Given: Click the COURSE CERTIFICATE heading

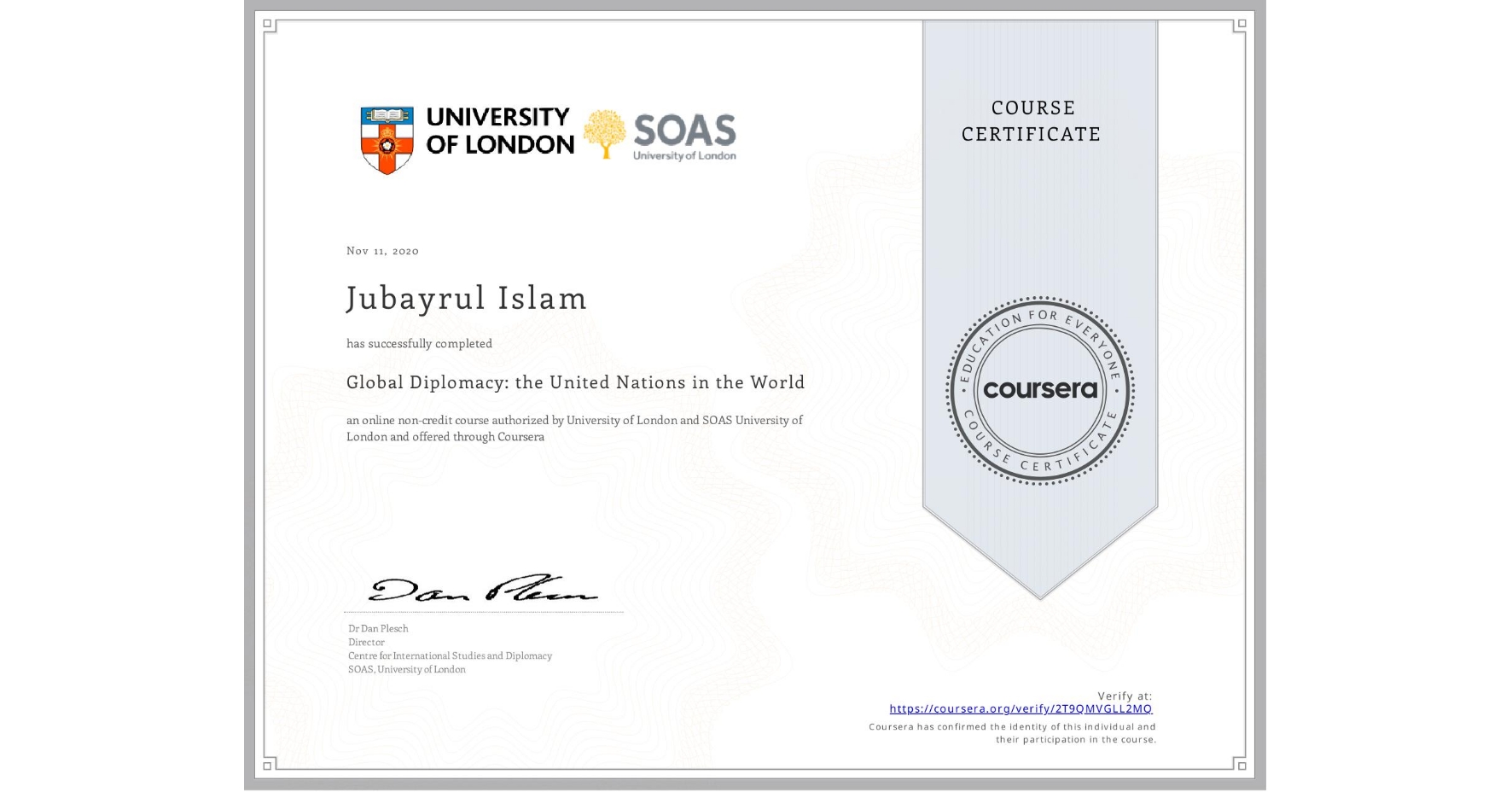Looking at the screenshot, I should pyautogui.click(x=1030, y=121).
